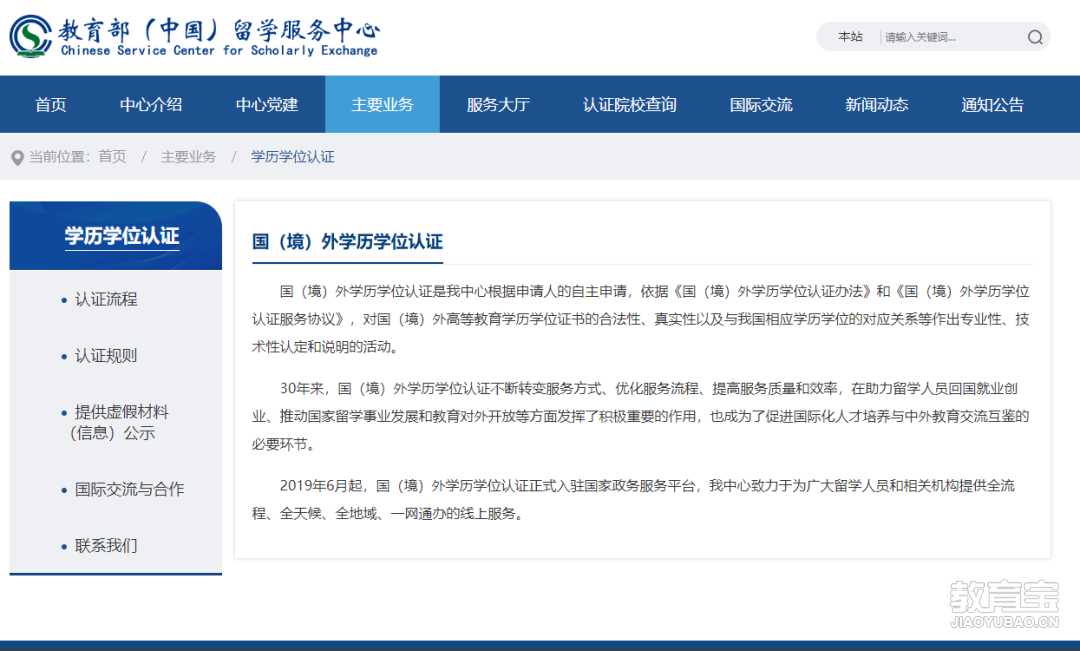Open the 本站 search scope selector
This screenshot has width=1080, height=651.
pyautogui.click(x=850, y=37)
